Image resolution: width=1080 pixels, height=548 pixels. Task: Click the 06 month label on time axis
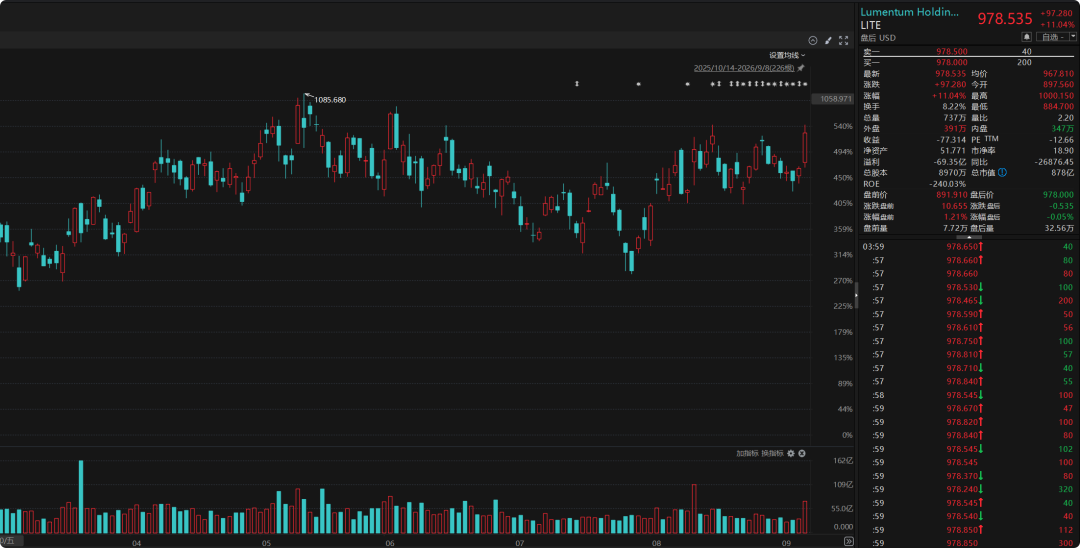click(390, 543)
